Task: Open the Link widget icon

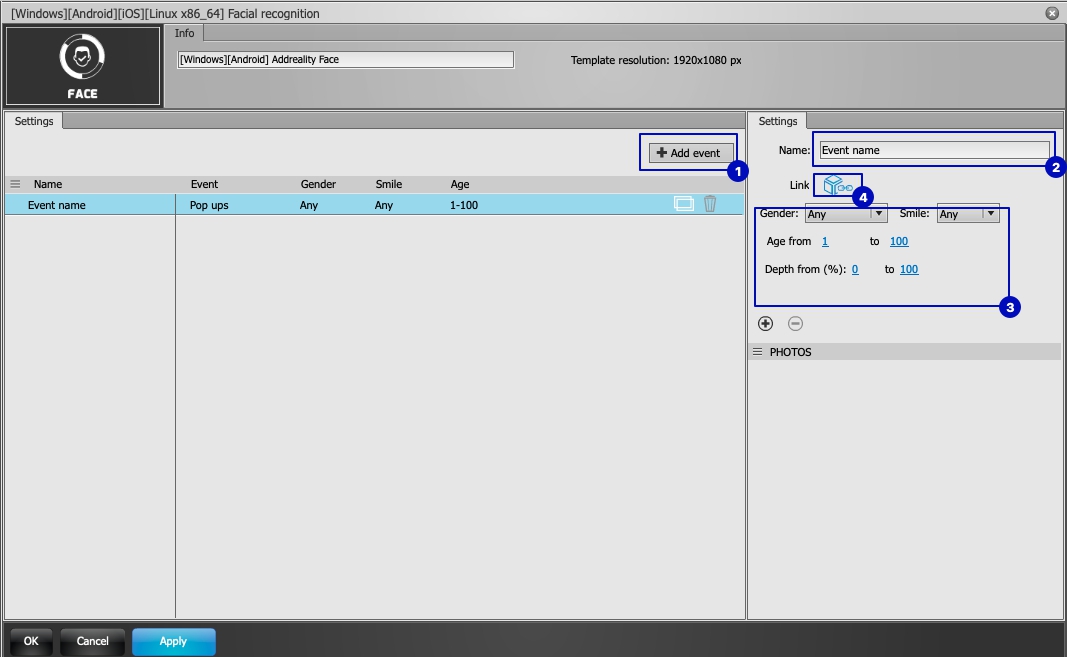Action: click(838, 185)
